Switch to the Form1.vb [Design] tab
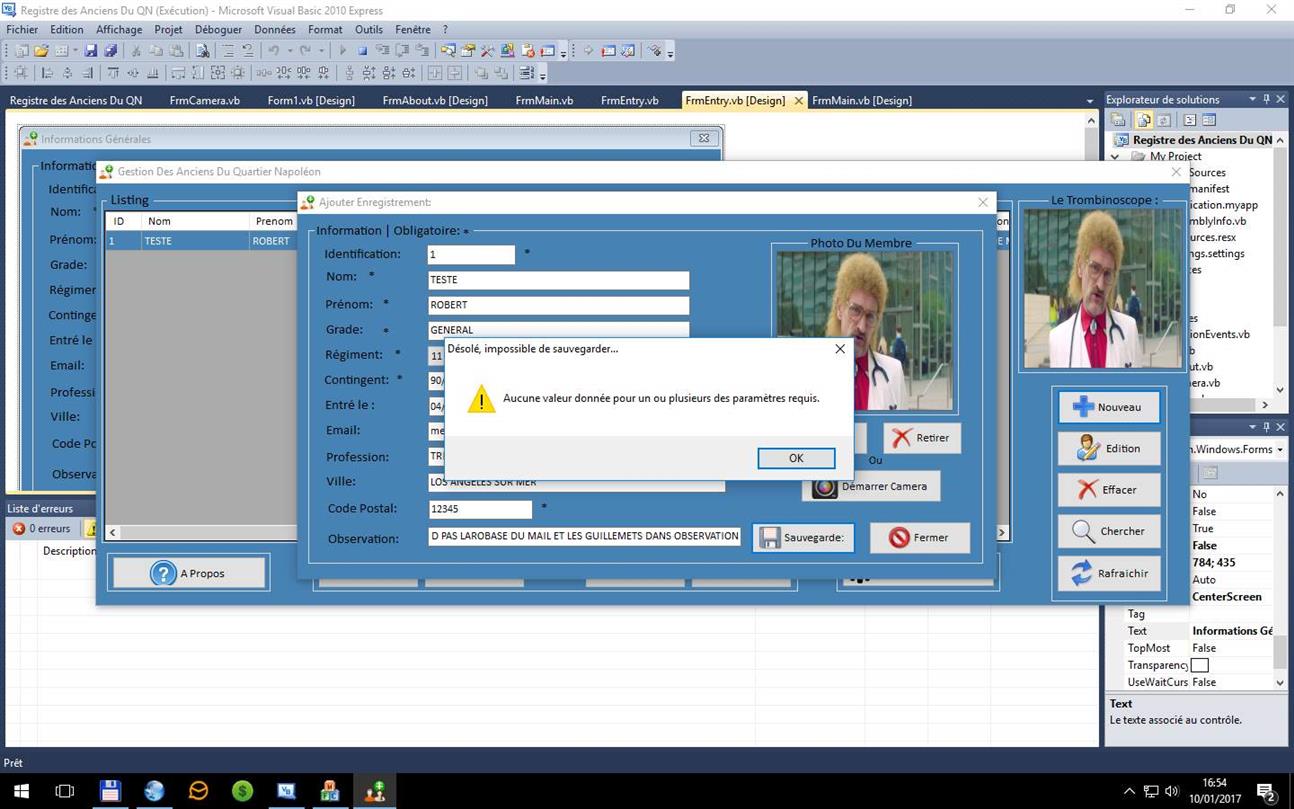Viewport: 1294px width, 809px height. (x=311, y=100)
